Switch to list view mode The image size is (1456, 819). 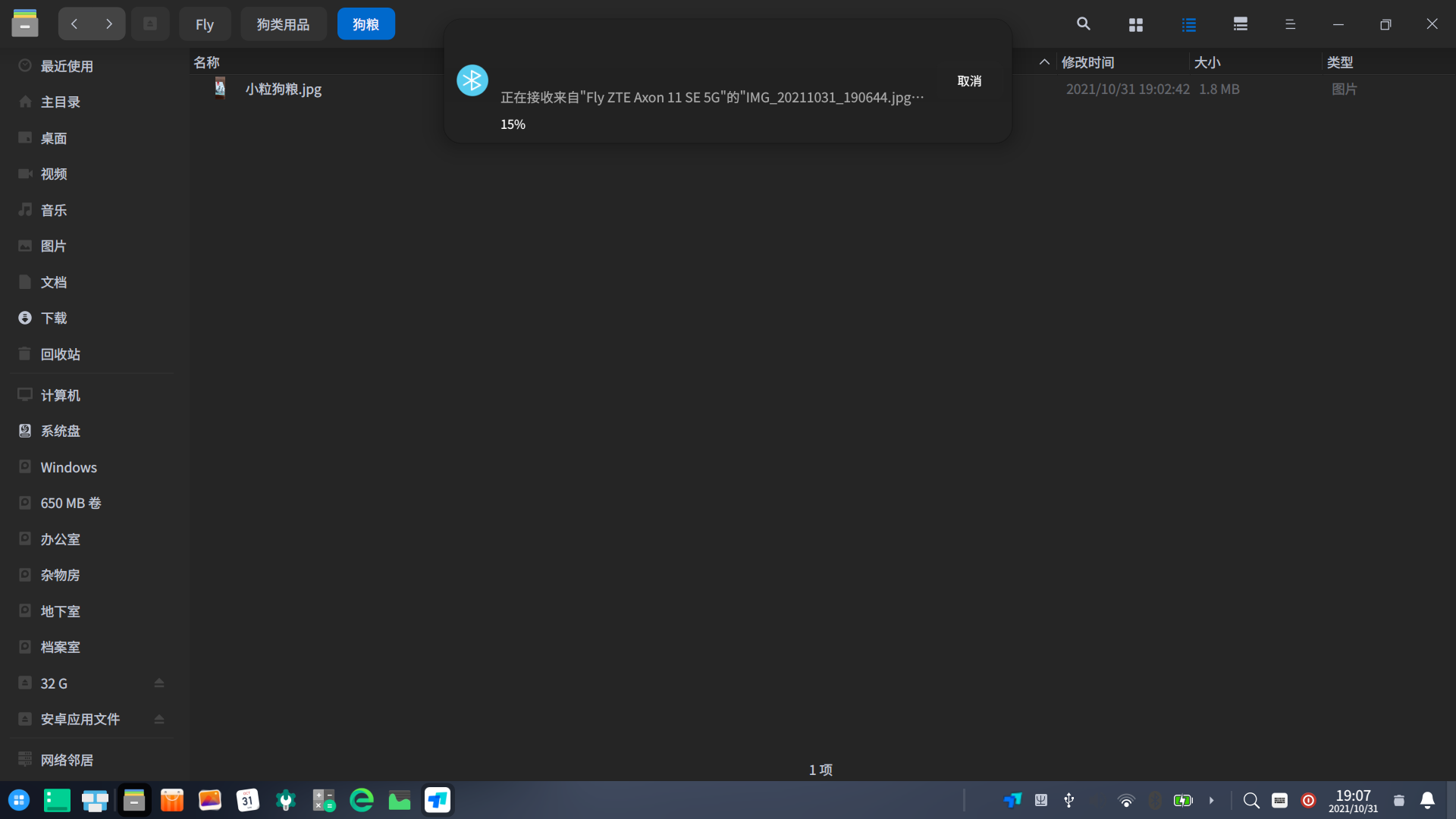[1188, 24]
